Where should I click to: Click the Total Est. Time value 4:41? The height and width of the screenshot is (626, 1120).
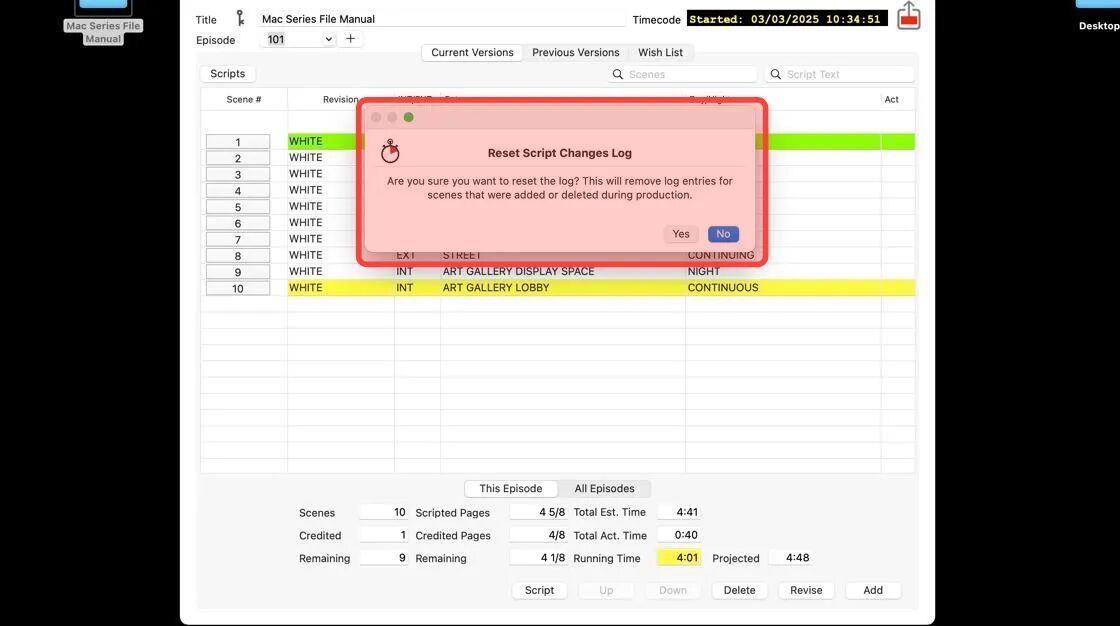[679, 512]
